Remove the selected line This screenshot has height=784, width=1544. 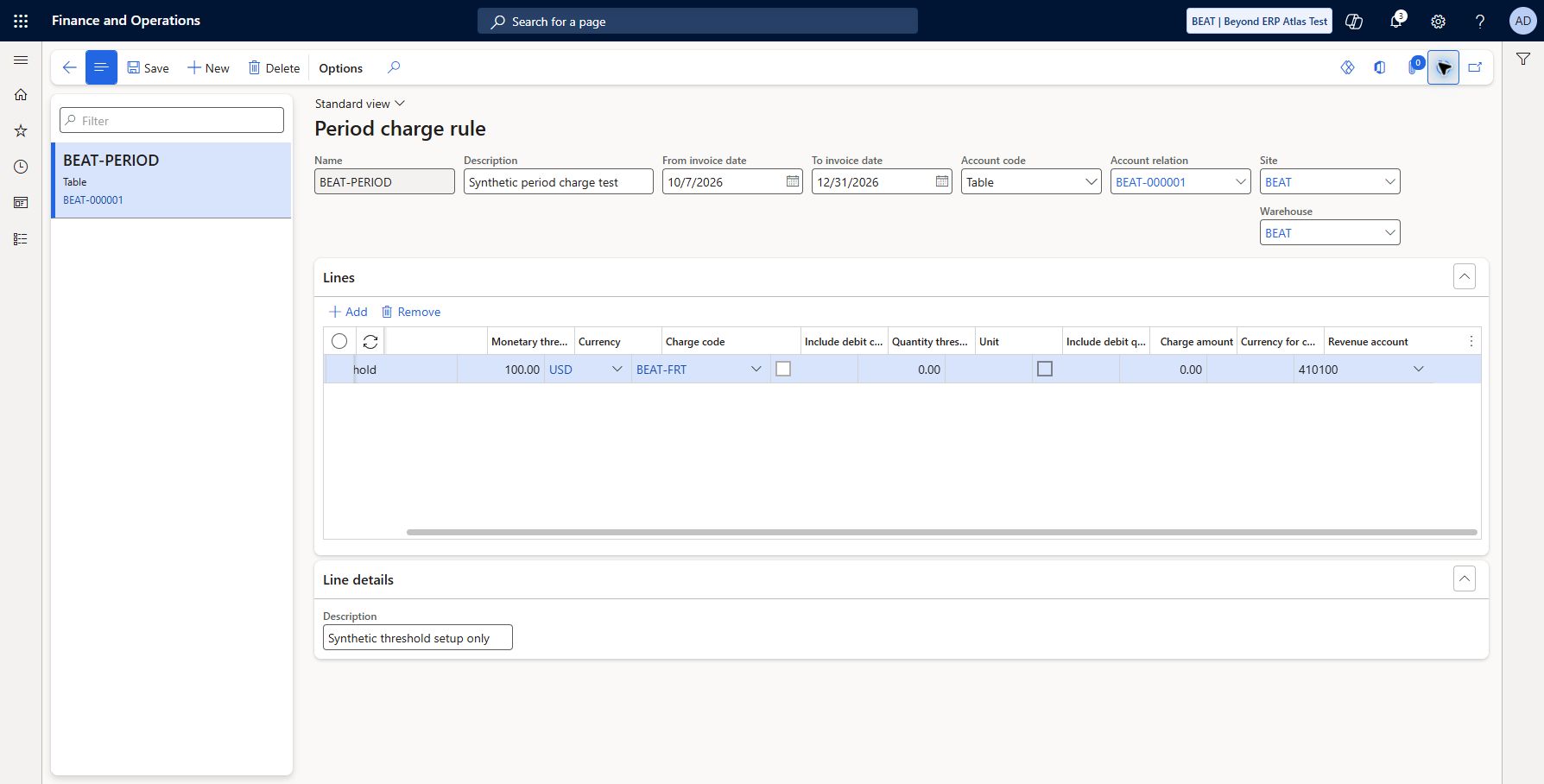tap(411, 312)
